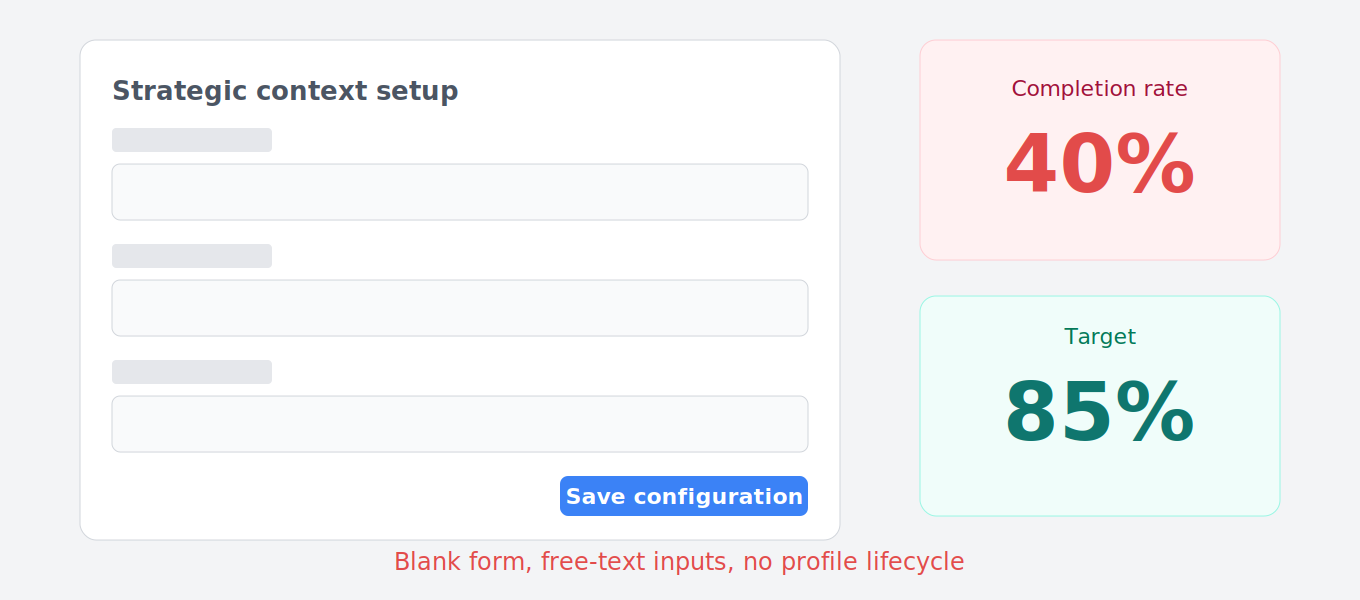This screenshot has height=600, width=1360.
Task: Click the word Strategic in the heading
Action: (165, 91)
